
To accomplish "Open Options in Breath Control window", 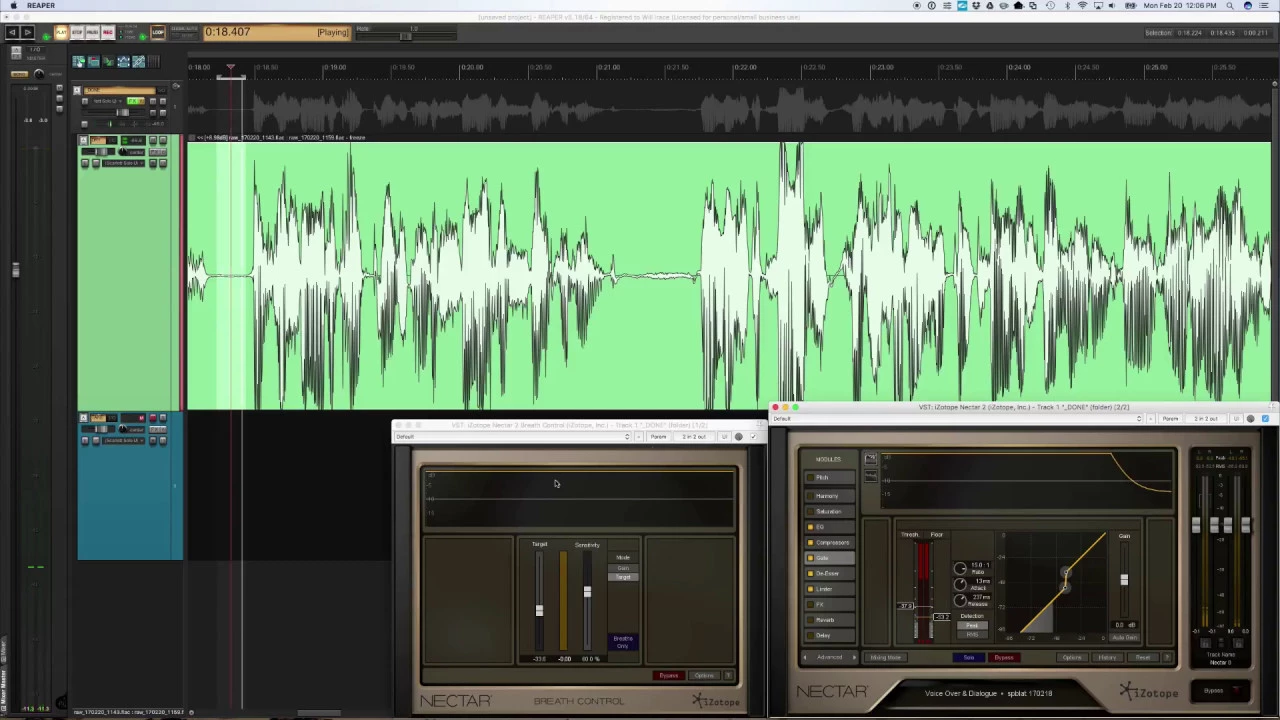I will tap(704, 675).
